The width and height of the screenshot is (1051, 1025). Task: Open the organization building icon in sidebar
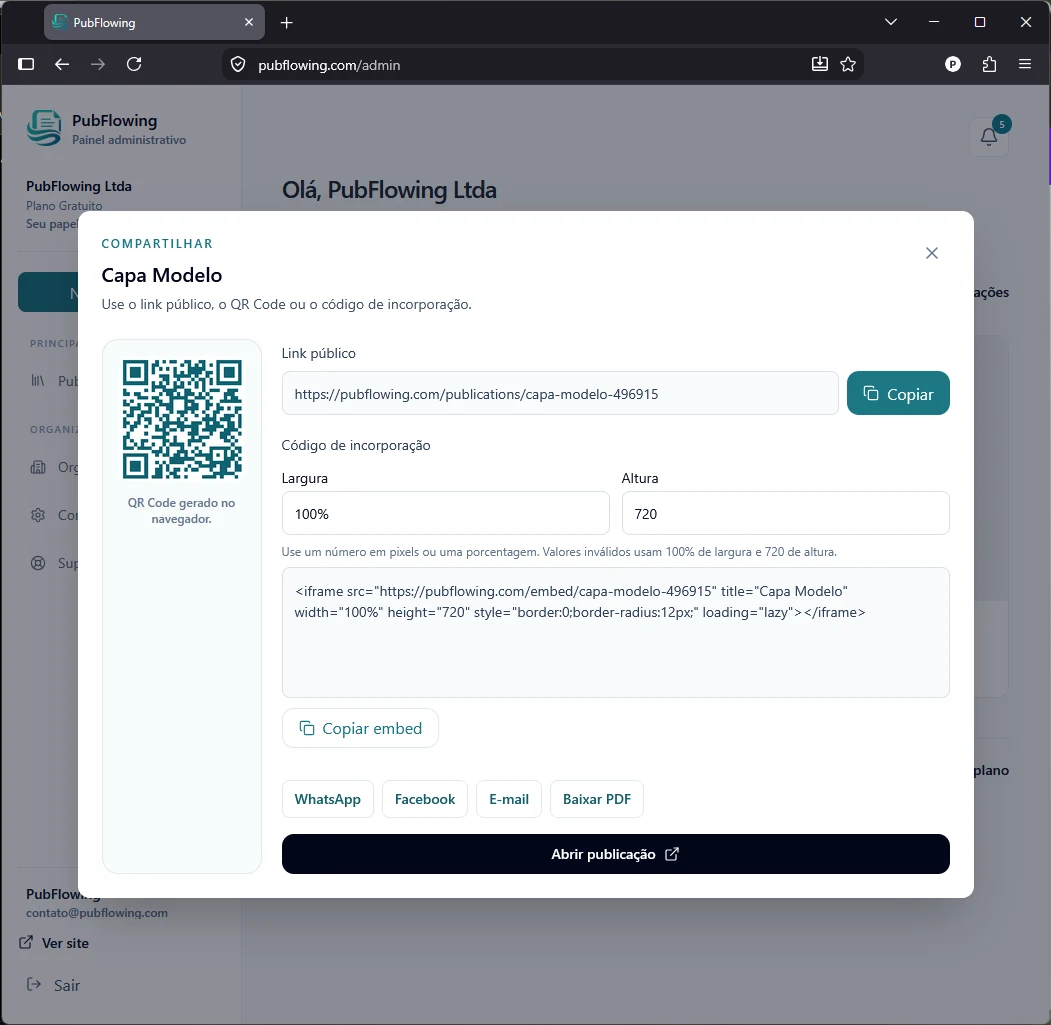[x=38, y=467]
